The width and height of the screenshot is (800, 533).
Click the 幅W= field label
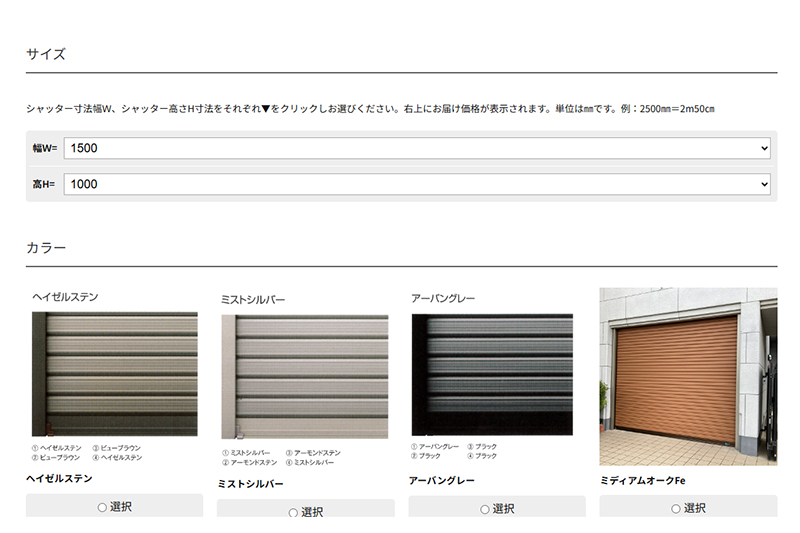[x=45, y=148]
